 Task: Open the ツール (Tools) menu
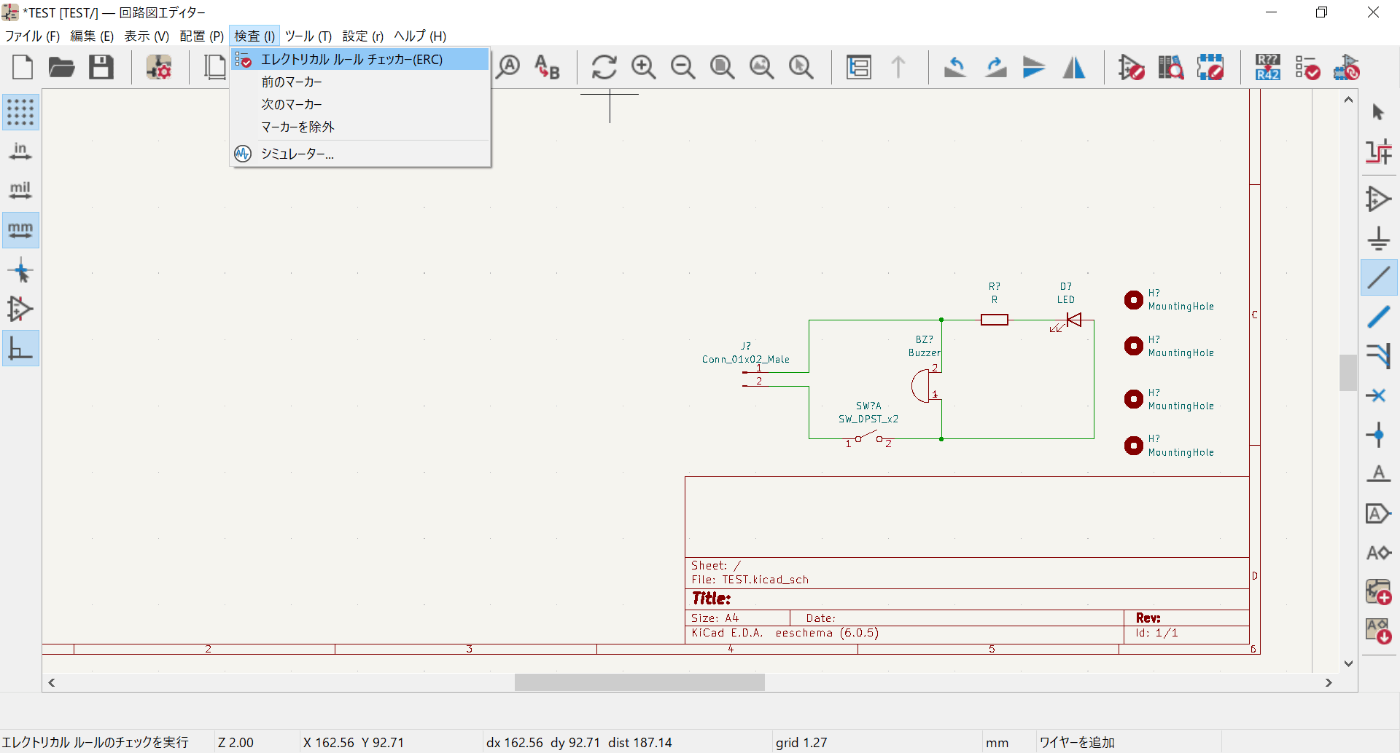click(x=309, y=36)
